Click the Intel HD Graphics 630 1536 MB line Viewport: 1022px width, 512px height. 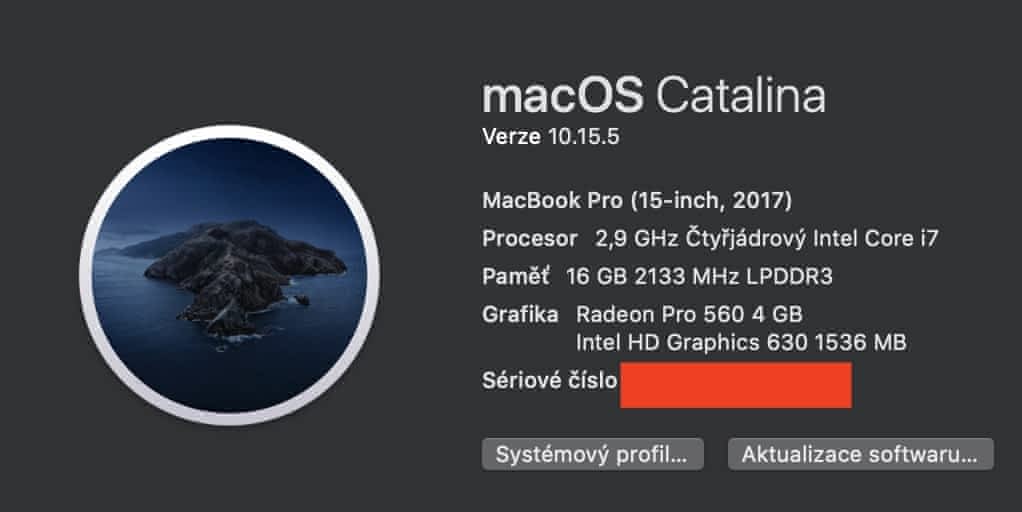point(741,343)
